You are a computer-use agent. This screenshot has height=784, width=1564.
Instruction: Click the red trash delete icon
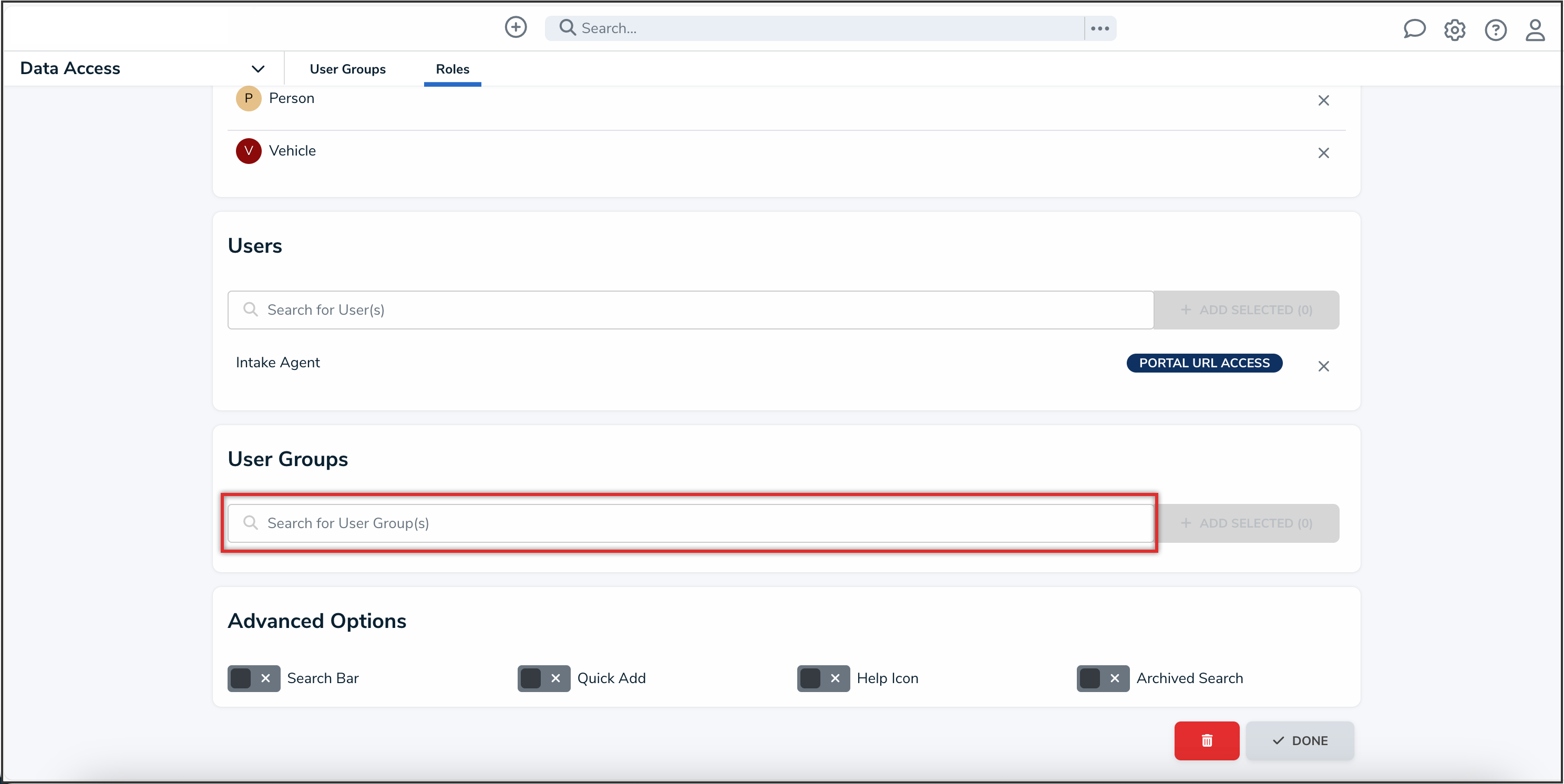(1207, 740)
